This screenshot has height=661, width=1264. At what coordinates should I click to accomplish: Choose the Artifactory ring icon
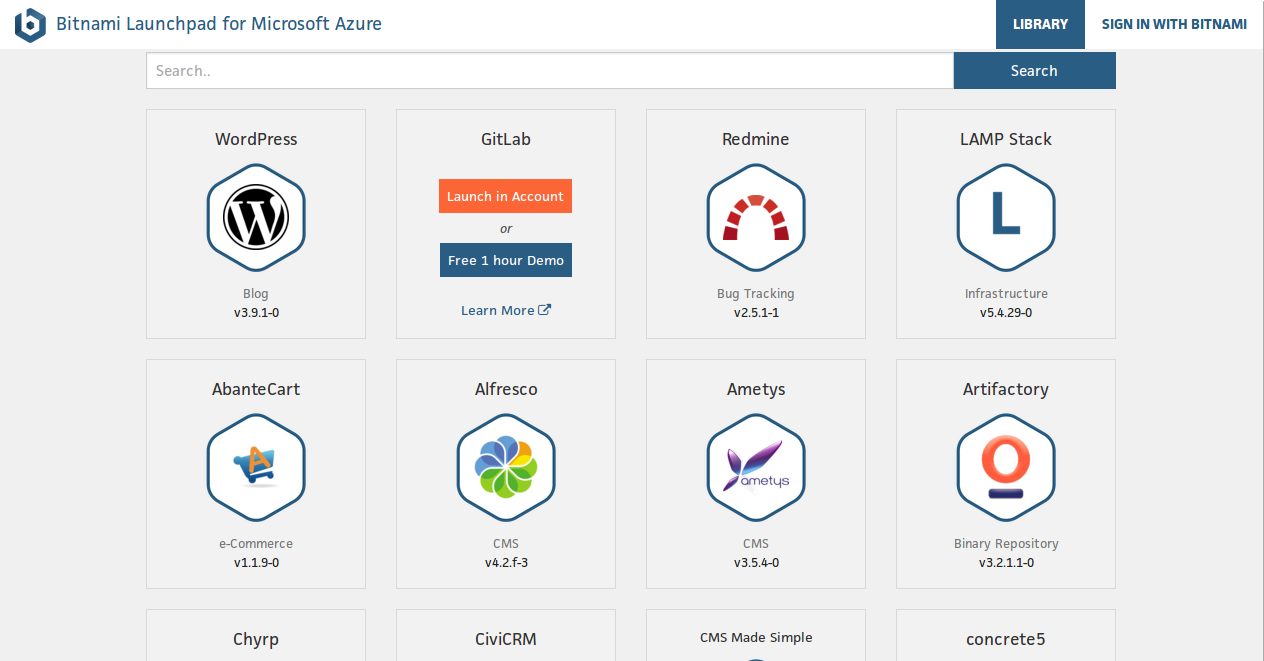pos(1006,467)
